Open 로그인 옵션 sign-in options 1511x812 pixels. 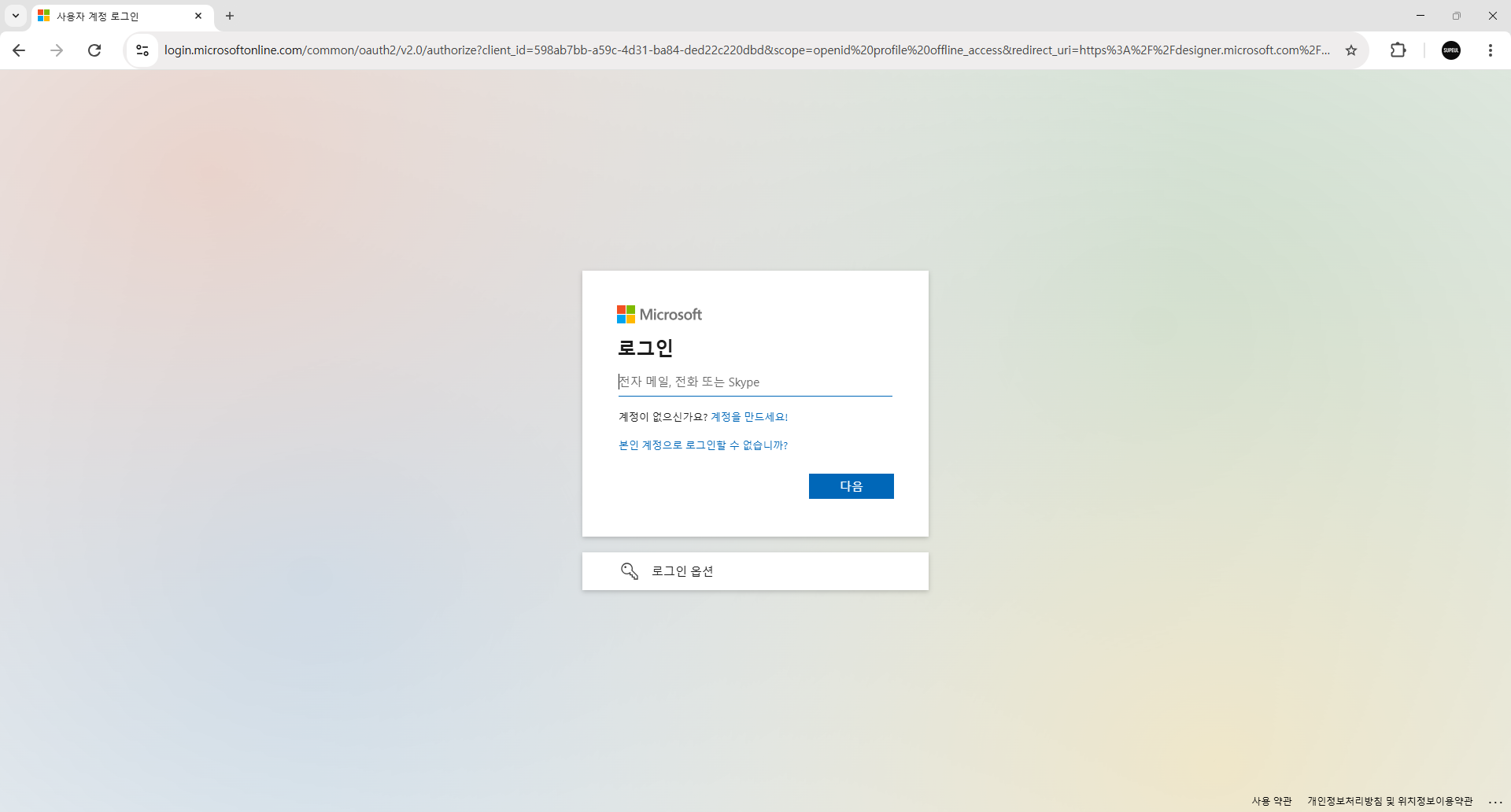click(x=755, y=571)
